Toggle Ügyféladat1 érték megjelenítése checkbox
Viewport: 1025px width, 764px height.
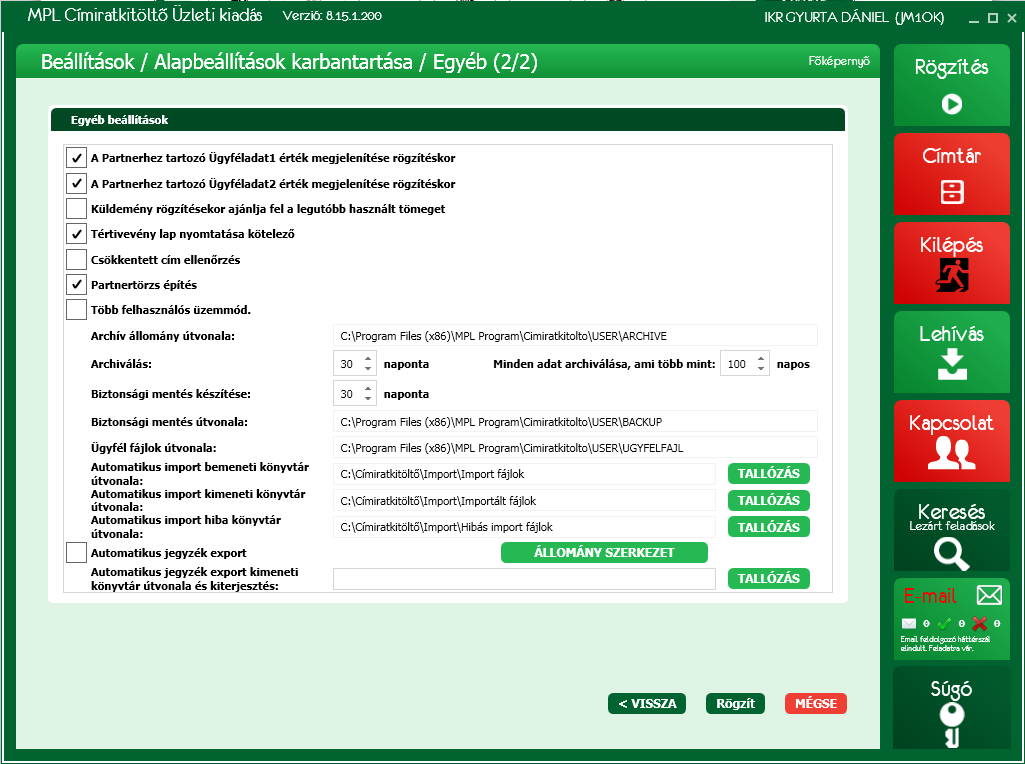tap(76, 158)
